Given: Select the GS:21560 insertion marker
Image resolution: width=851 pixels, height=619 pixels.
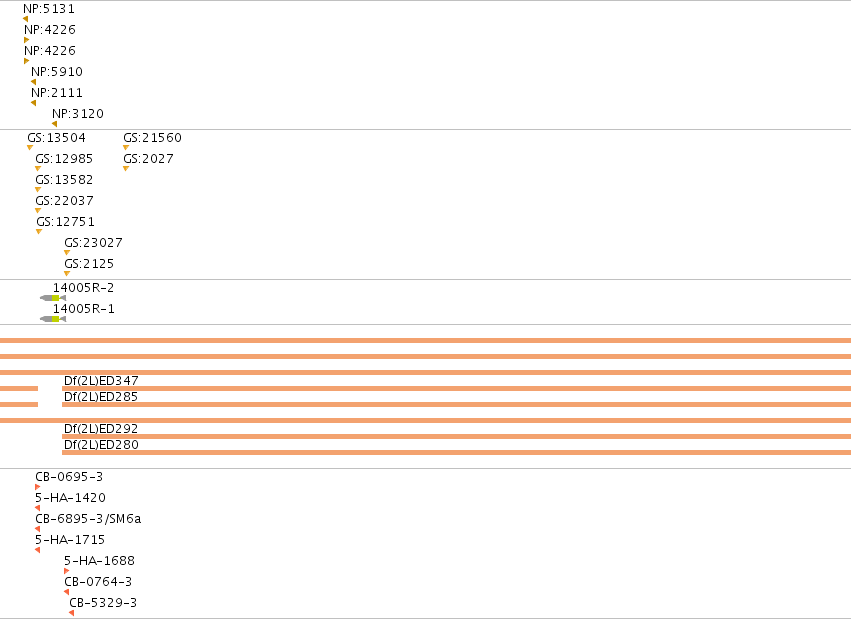Looking at the screenshot, I should pyautogui.click(x=126, y=148).
